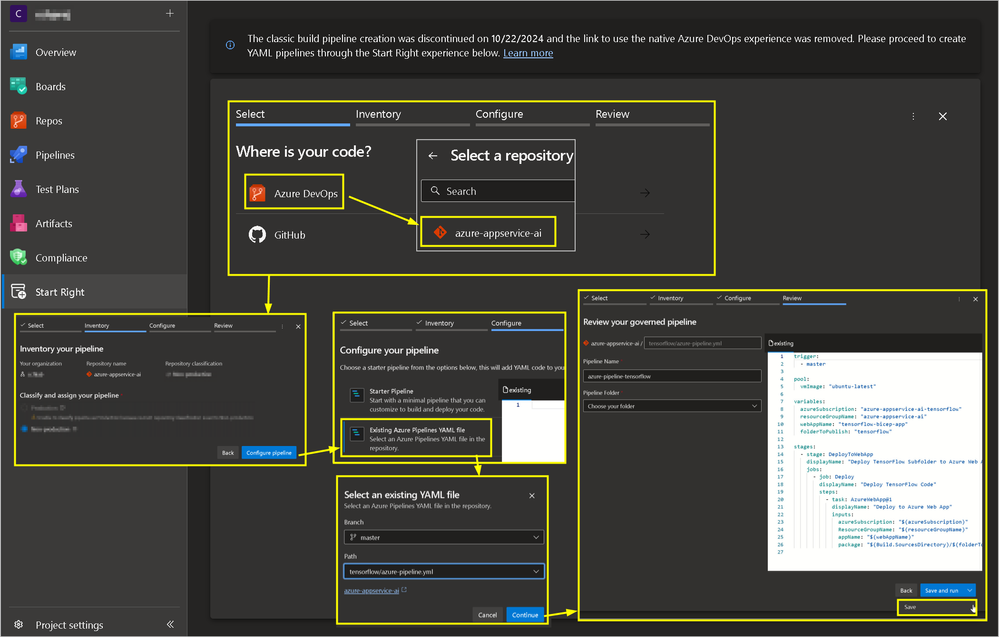
Task: Open the Test Plans menu item
Action: [x=95, y=189]
